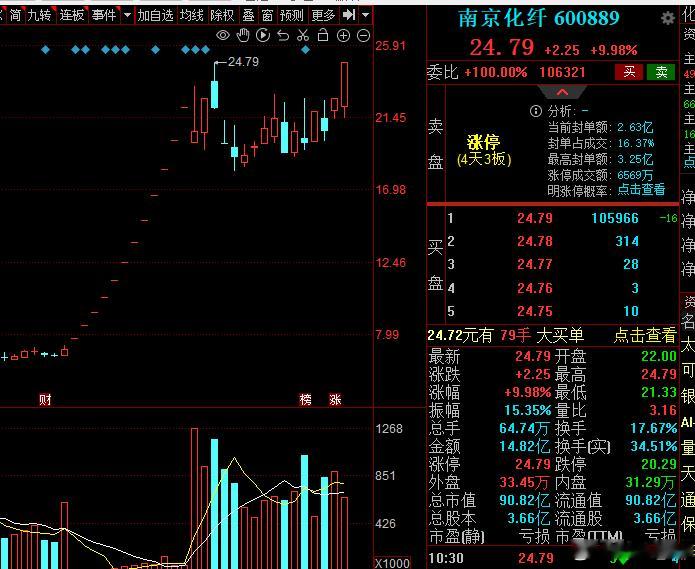695x569 pixels.
Task: Click the green 卖 sell button
Action: tap(661, 72)
